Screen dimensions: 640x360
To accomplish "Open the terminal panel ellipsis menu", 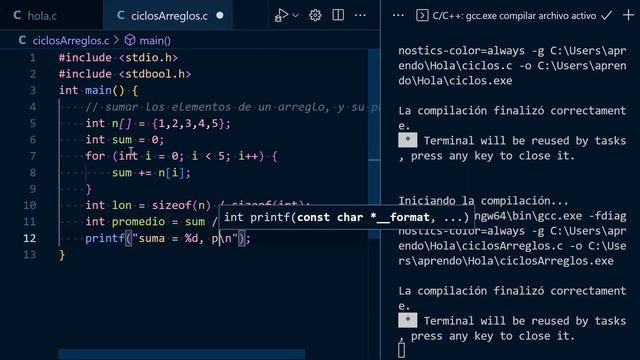I will (398, 16).
